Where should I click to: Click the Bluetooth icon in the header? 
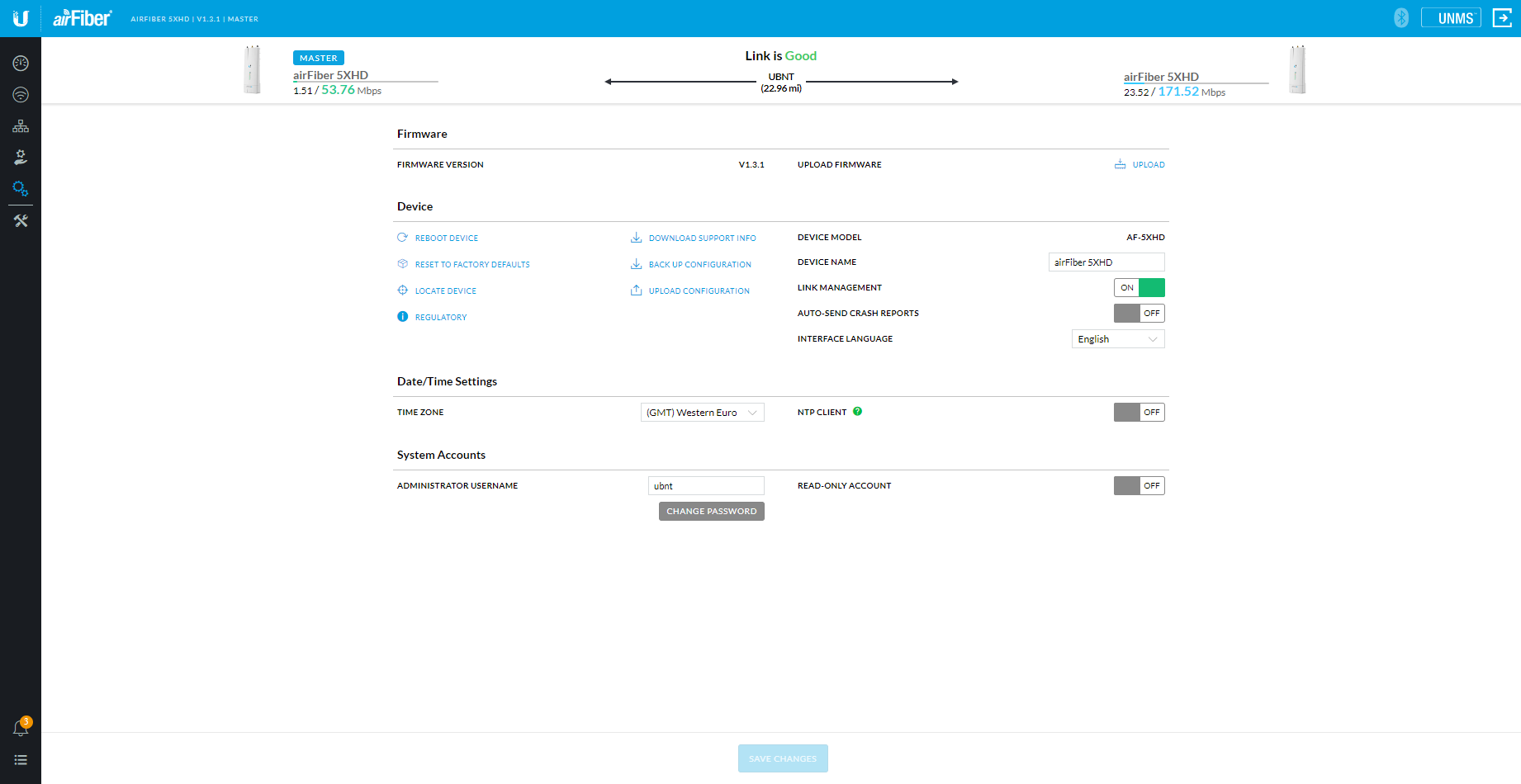click(1401, 17)
